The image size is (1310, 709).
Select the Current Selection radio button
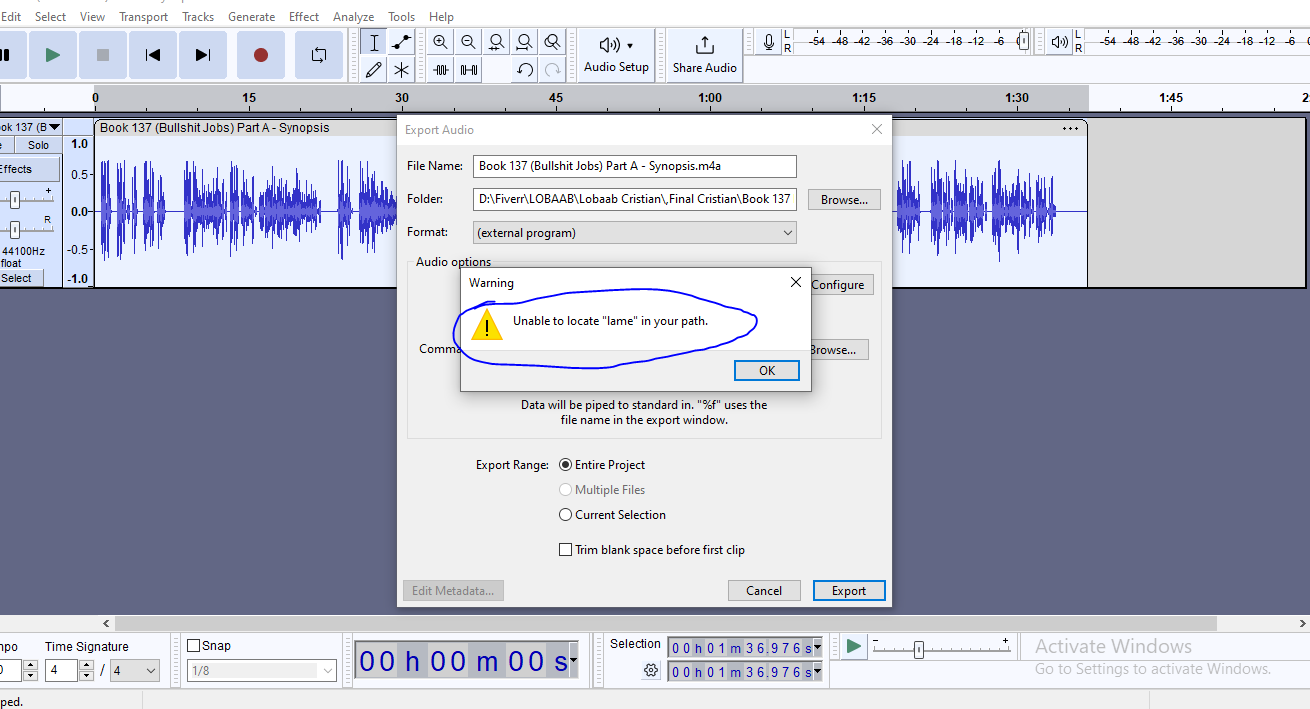[566, 515]
